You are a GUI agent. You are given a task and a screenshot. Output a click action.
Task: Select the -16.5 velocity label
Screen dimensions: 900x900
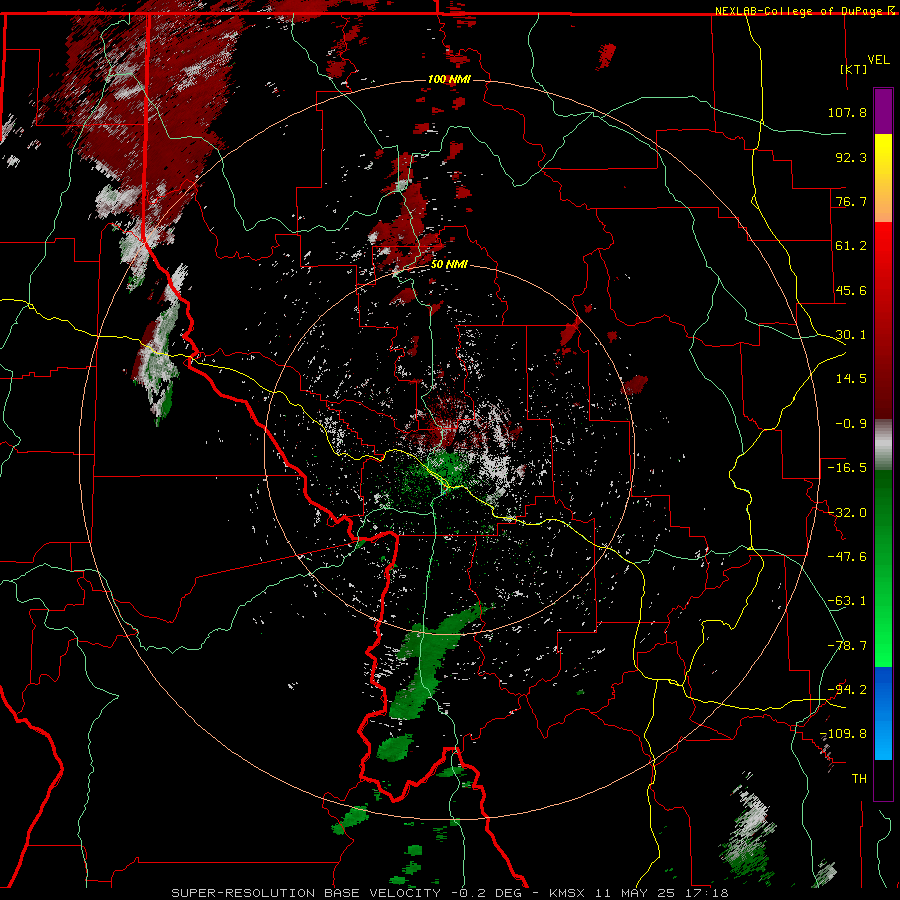847,468
